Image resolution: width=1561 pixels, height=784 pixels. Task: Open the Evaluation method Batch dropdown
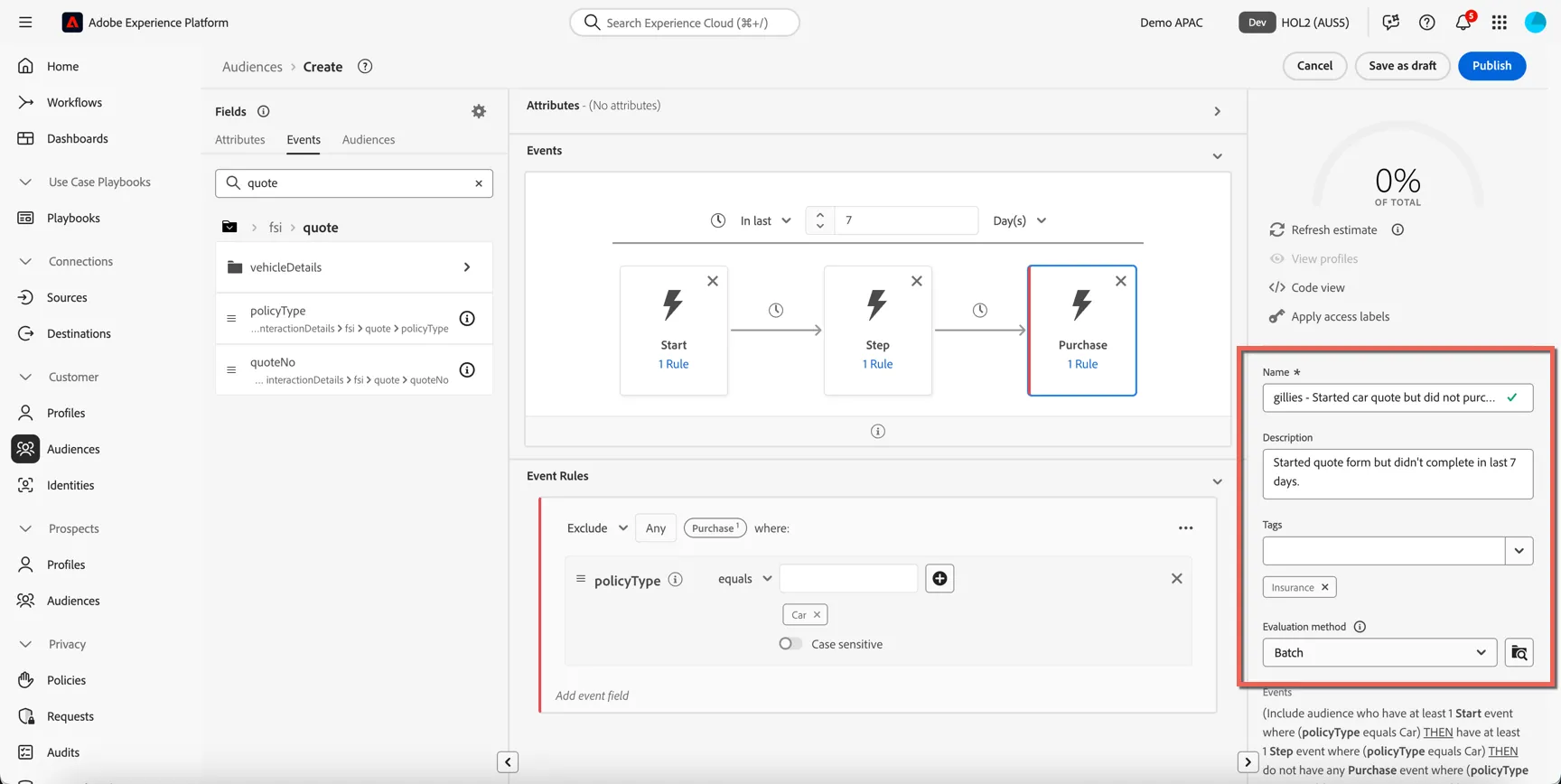pos(1379,652)
